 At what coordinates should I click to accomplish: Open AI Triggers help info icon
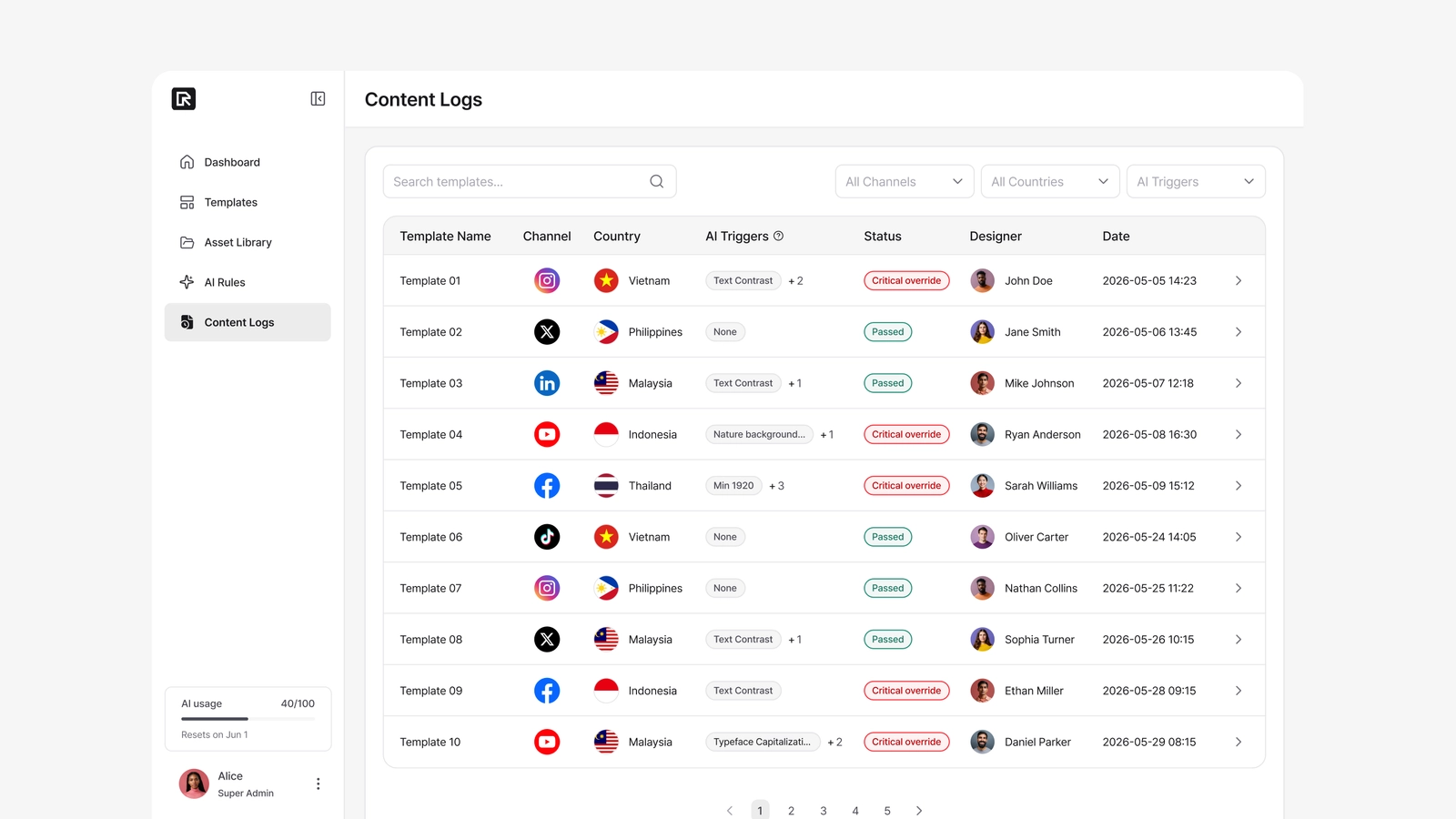point(778,236)
